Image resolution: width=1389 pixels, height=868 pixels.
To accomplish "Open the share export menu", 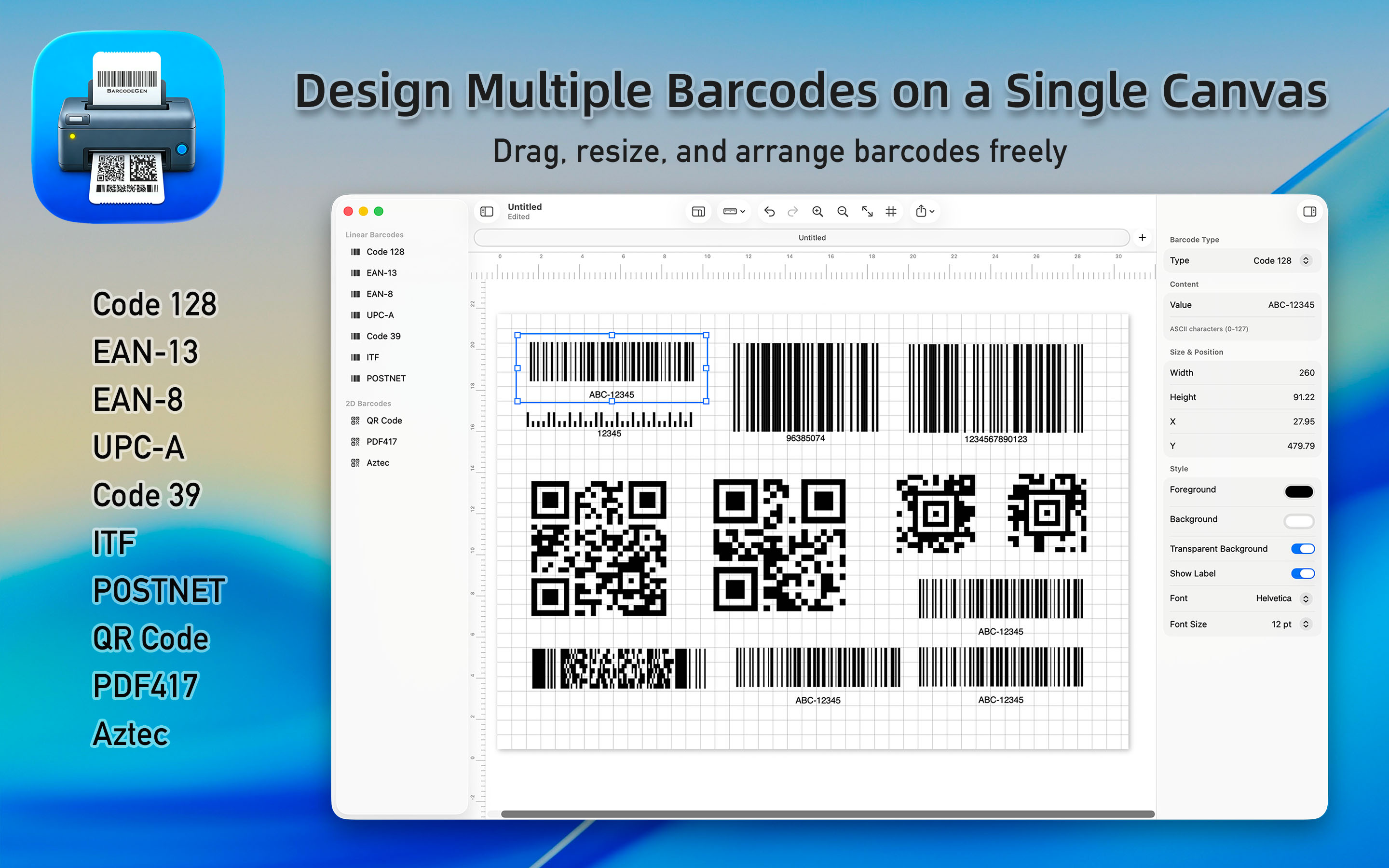I will click(925, 212).
